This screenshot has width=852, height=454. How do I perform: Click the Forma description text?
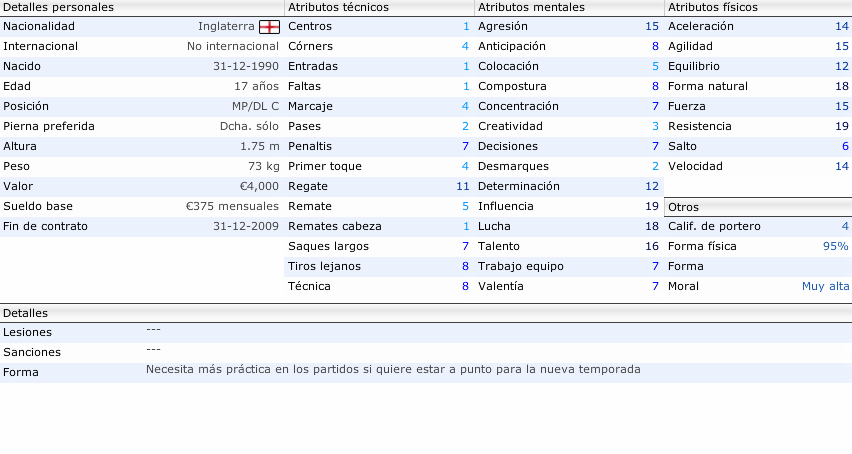(x=393, y=369)
